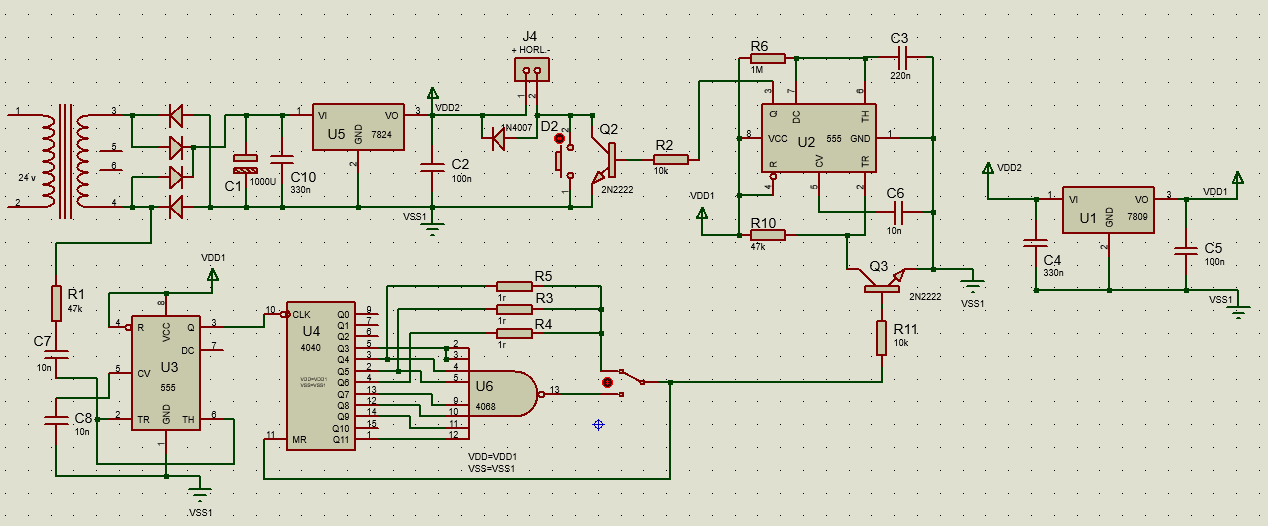Click the "220n" value under C3
The image size is (1268, 526).
(x=901, y=76)
